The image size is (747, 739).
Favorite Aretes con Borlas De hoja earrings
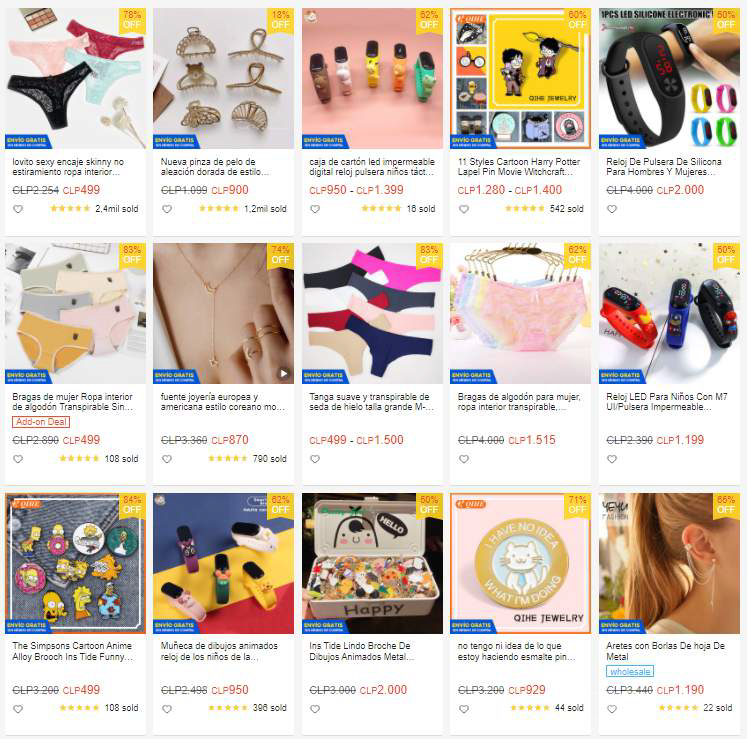pos(612,709)
